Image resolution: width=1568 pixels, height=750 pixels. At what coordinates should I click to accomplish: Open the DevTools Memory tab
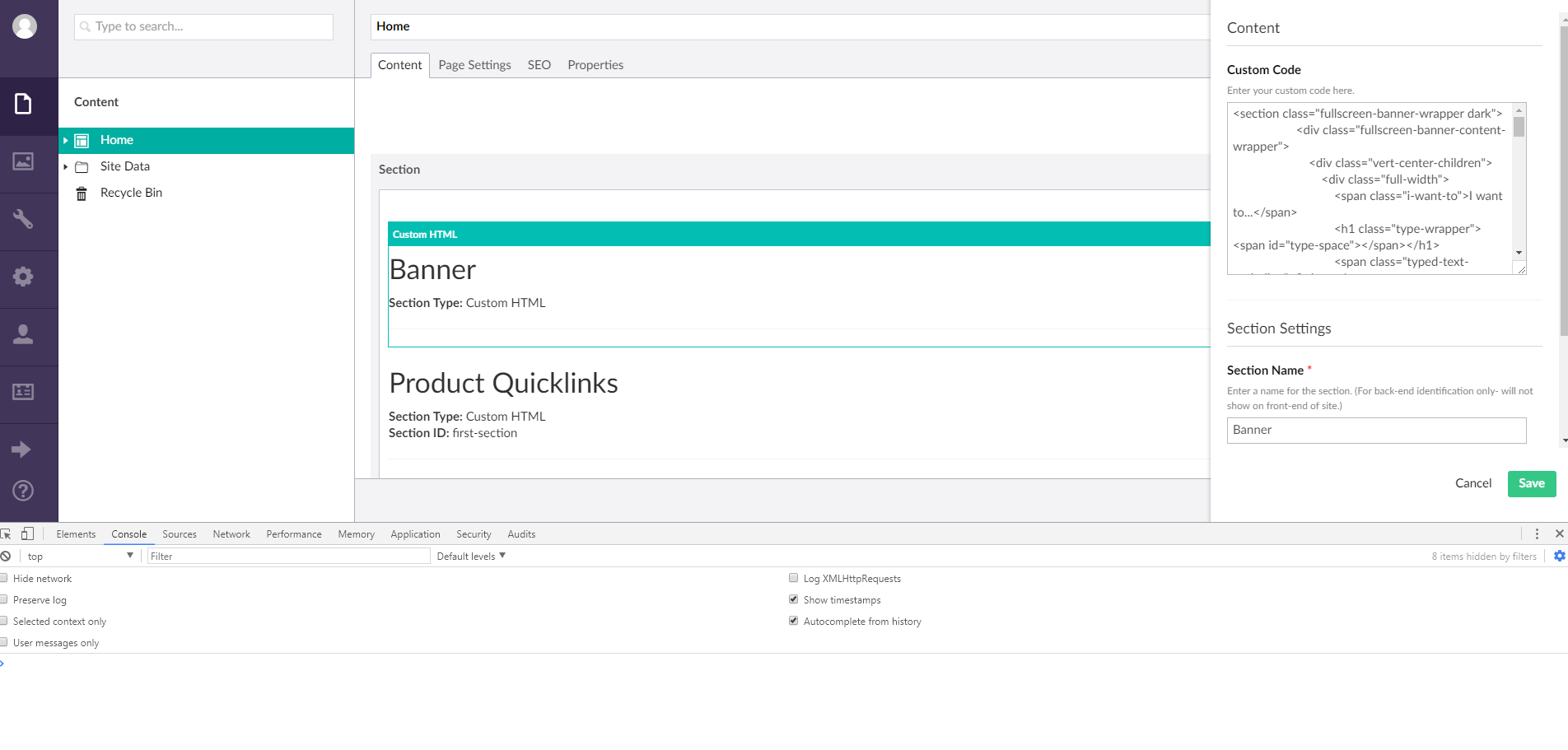coord(357,534)
